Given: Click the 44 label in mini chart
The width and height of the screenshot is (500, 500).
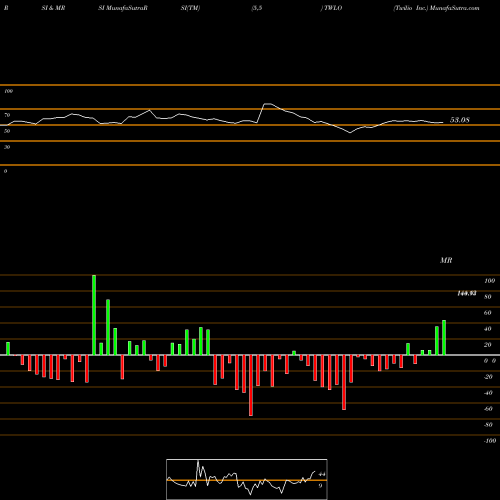Looking at the screenshot, I should [322, 474].
